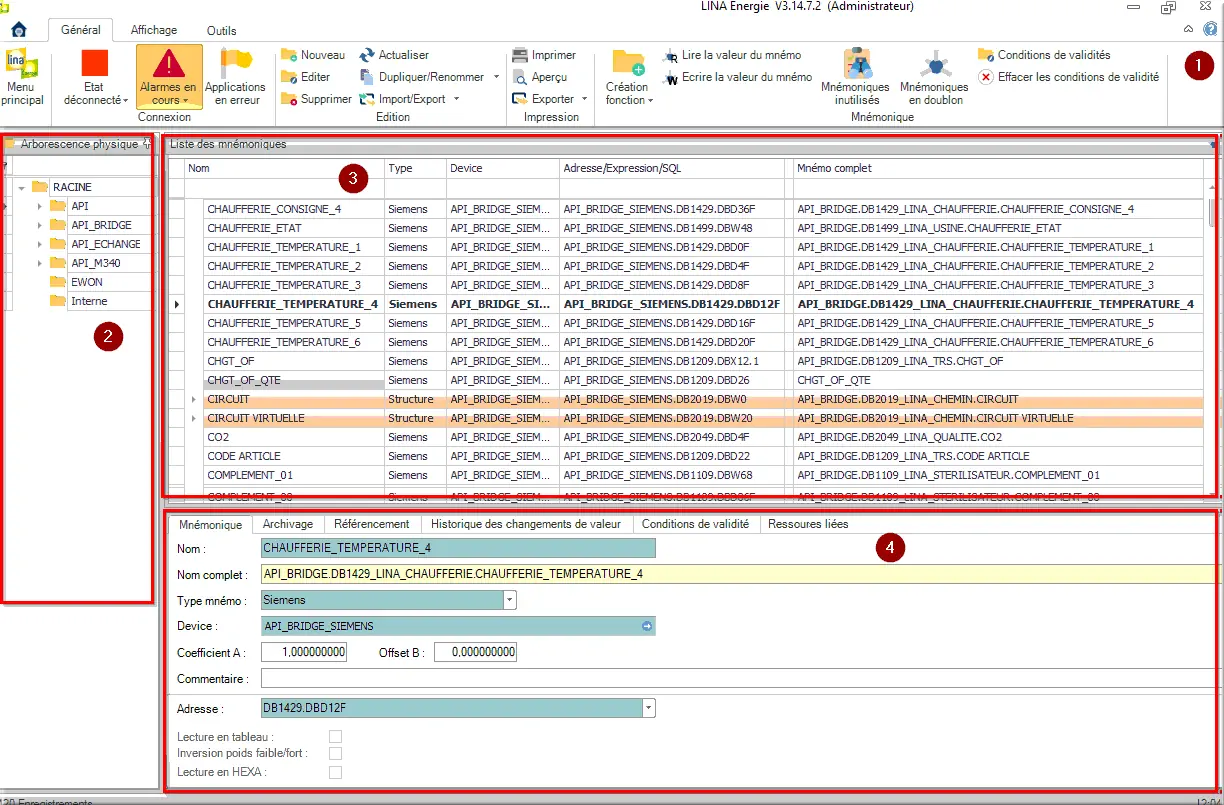The image size is (1224, 805).
Task: Collapse the ribbon with the caret icon
Action: click(1188, 30)
